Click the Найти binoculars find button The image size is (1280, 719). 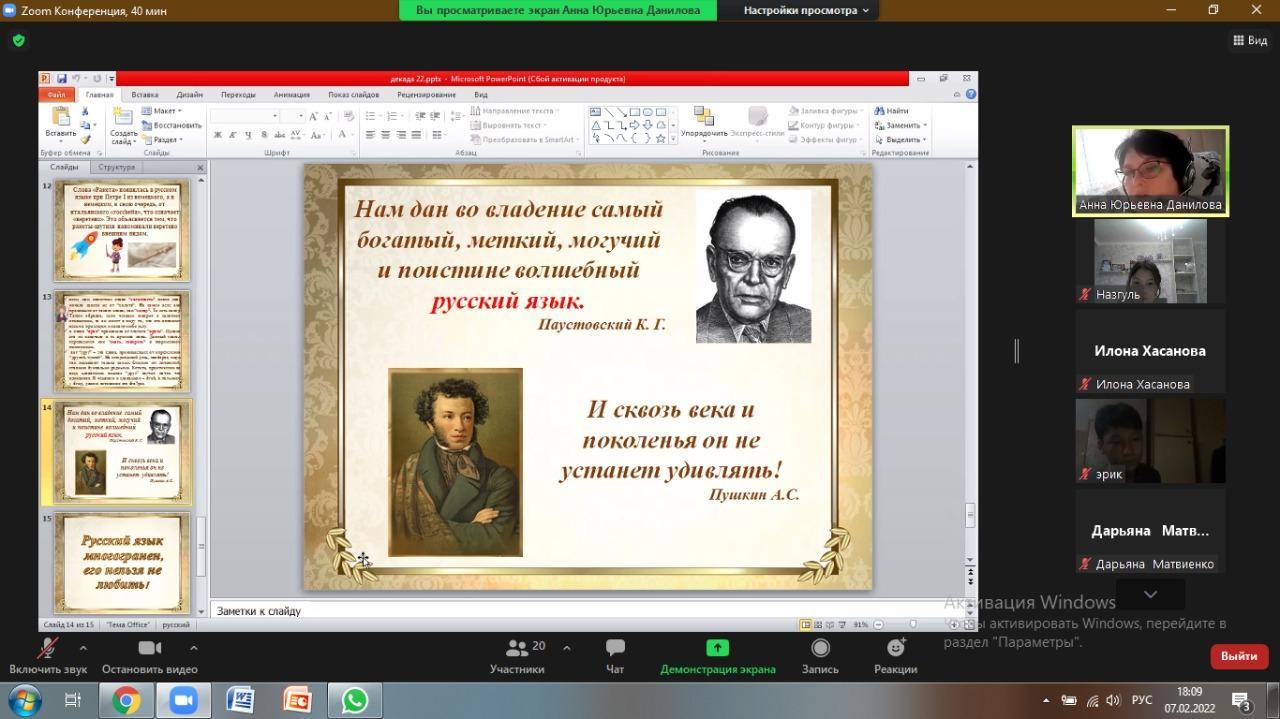pos(891,111)
